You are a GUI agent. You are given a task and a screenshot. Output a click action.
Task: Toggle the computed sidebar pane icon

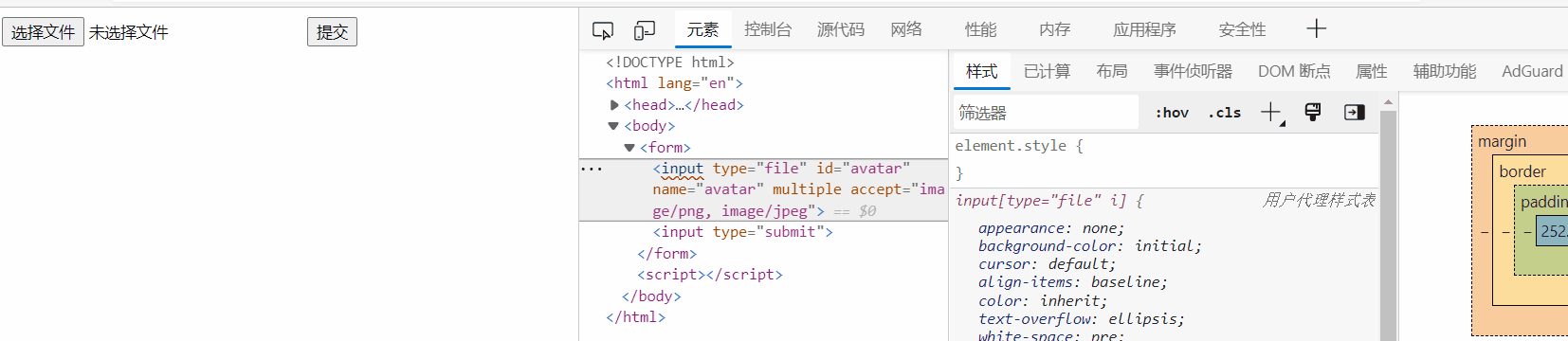pyautogui.click(x=1355, y=113)
